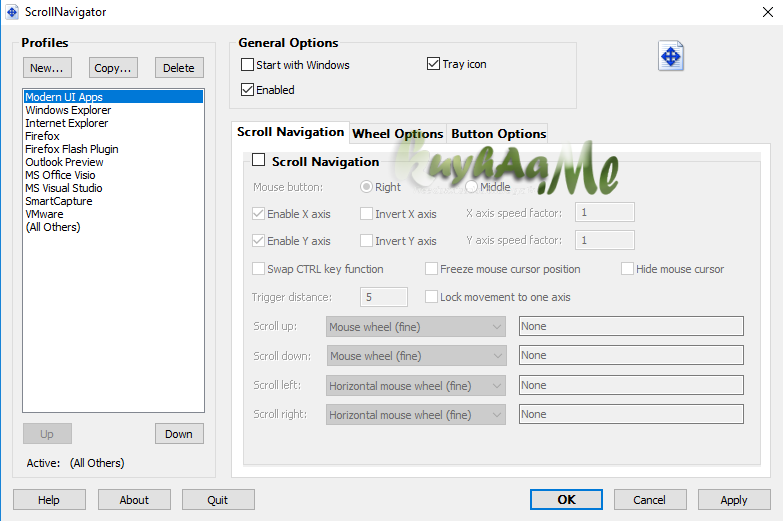Toggle Invert Y axis checkbox
Screen dimensions: 783x521
[x=366, y=241]
